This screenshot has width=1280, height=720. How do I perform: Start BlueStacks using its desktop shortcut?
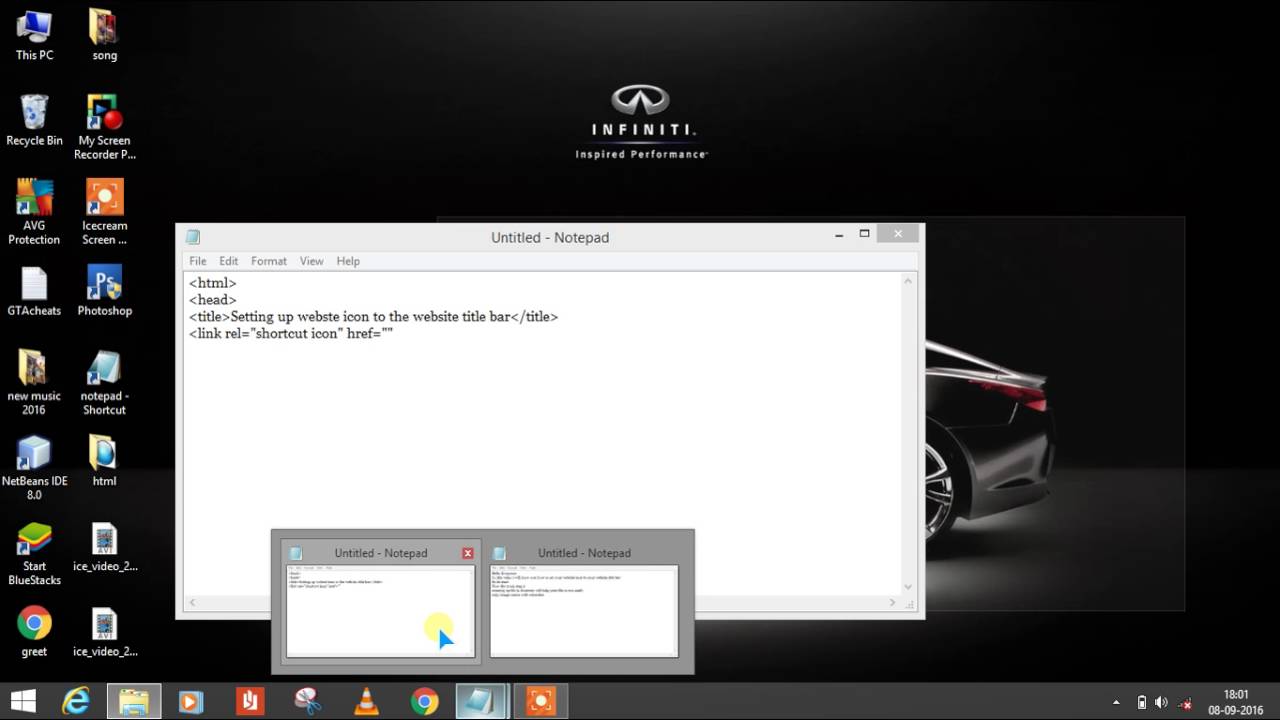click(34, 542)
